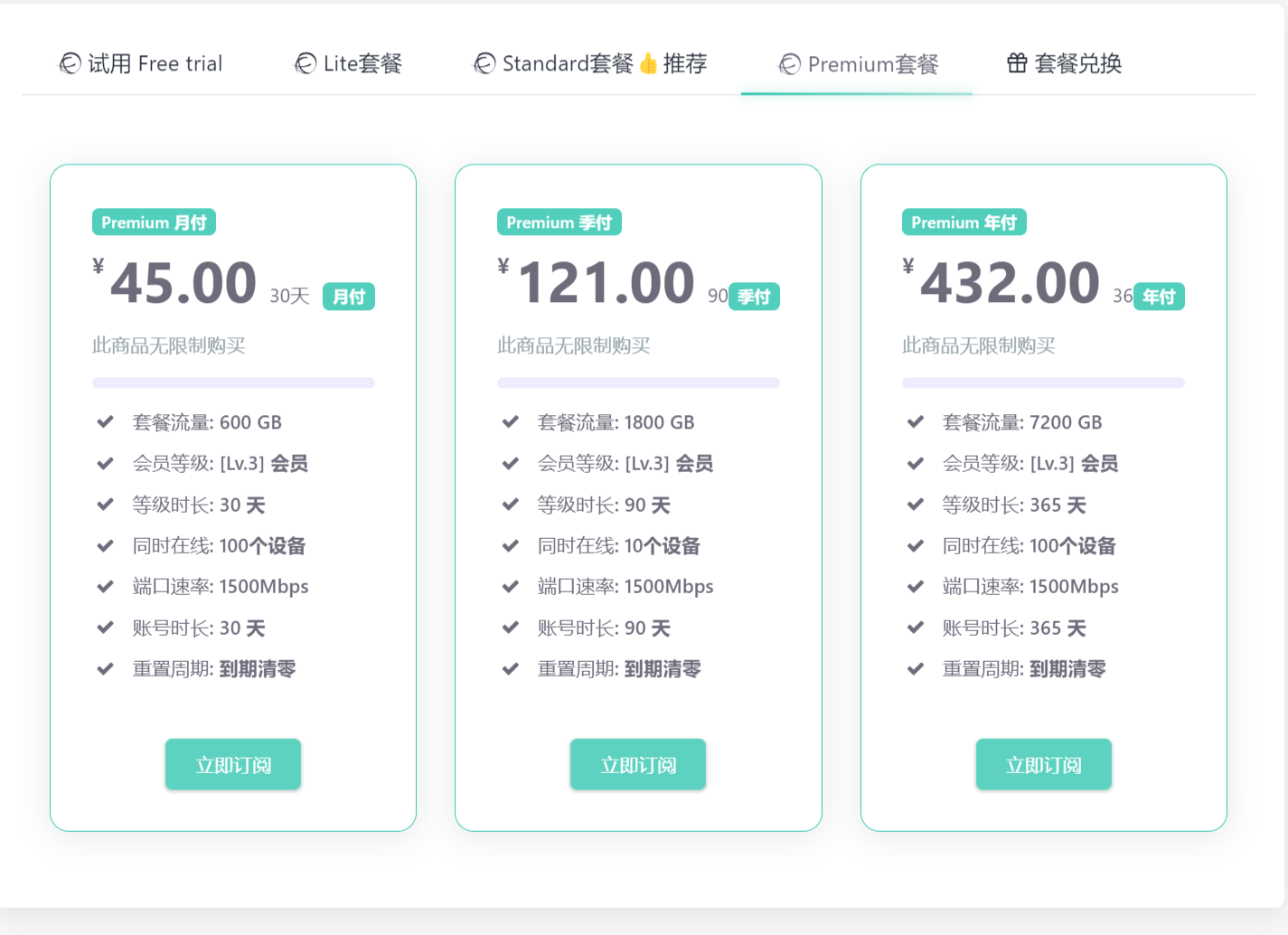The image size is (1288, 935).
Task: Click the checkmark beside 账号时长: 30 天
Action: point(105,628)
